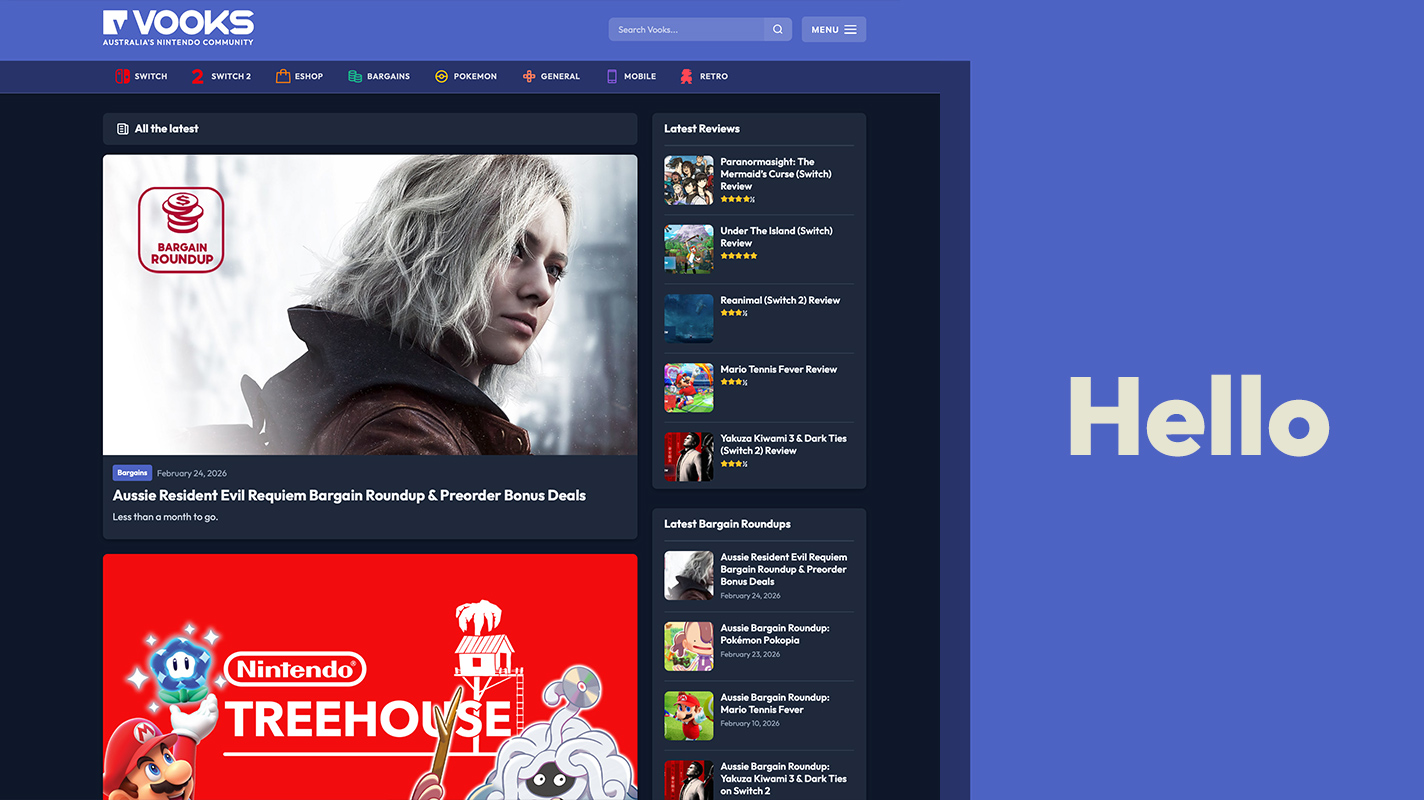Open the Resident Evil Requiem bargain headline
This screenshot has height=800, width=1424.
tap(349, 495)
